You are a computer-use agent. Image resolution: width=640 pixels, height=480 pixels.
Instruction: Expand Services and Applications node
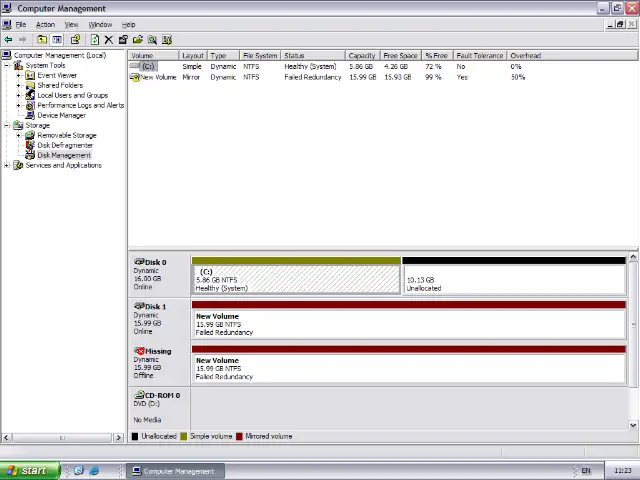click(x=7, y=165)
